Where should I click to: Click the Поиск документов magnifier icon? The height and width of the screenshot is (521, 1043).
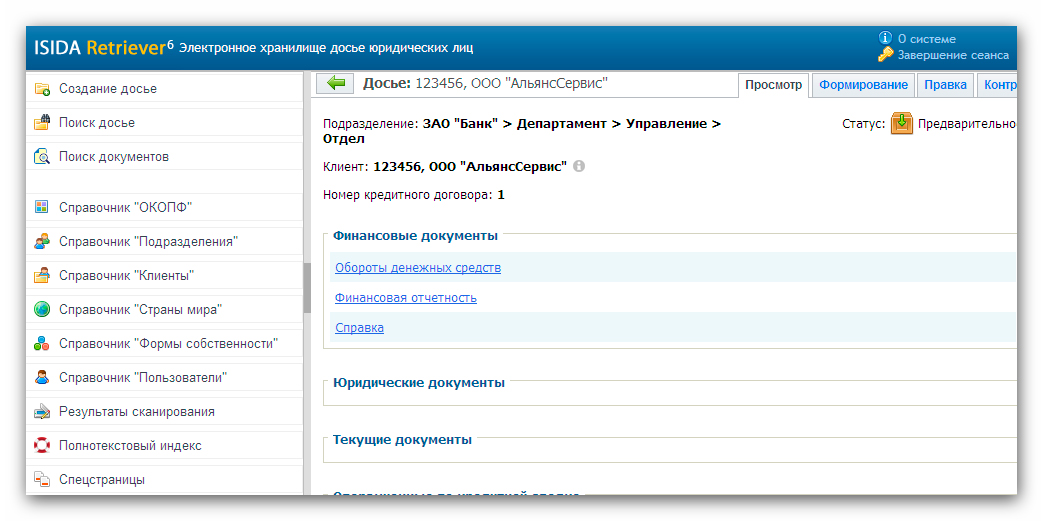[x=42, y=157]
